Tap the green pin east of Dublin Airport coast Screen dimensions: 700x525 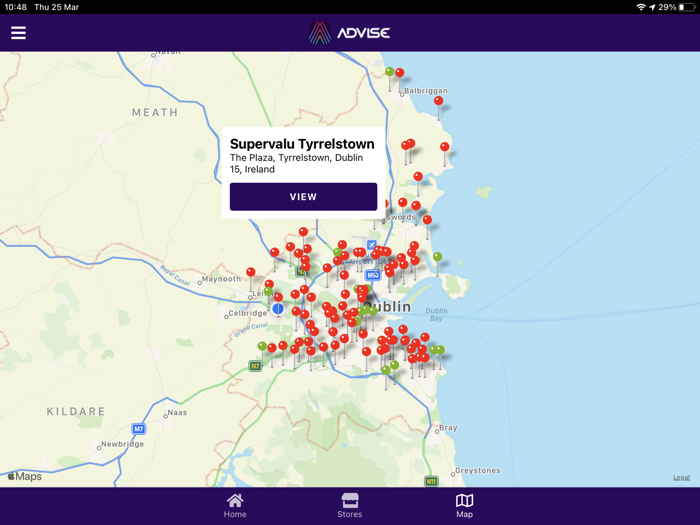(438, 257)
